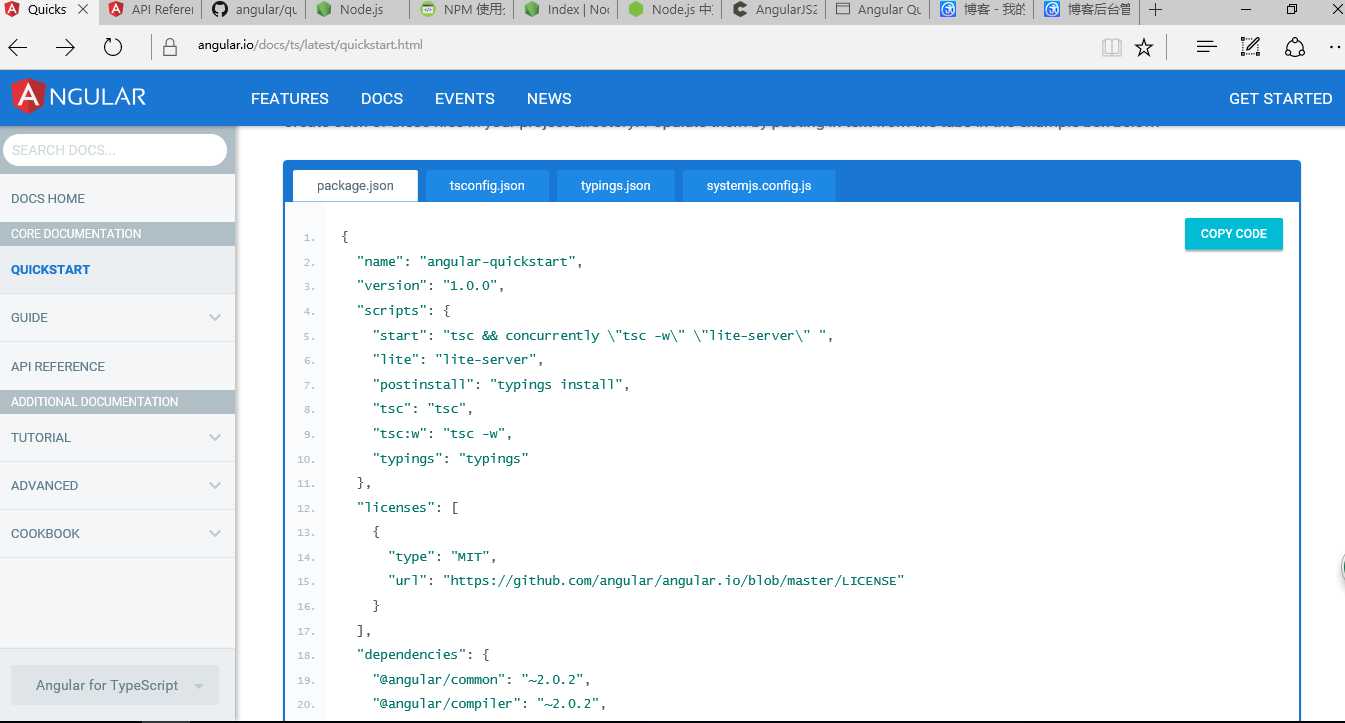Open DOCS HOME in sidebar

click(117, 198)
